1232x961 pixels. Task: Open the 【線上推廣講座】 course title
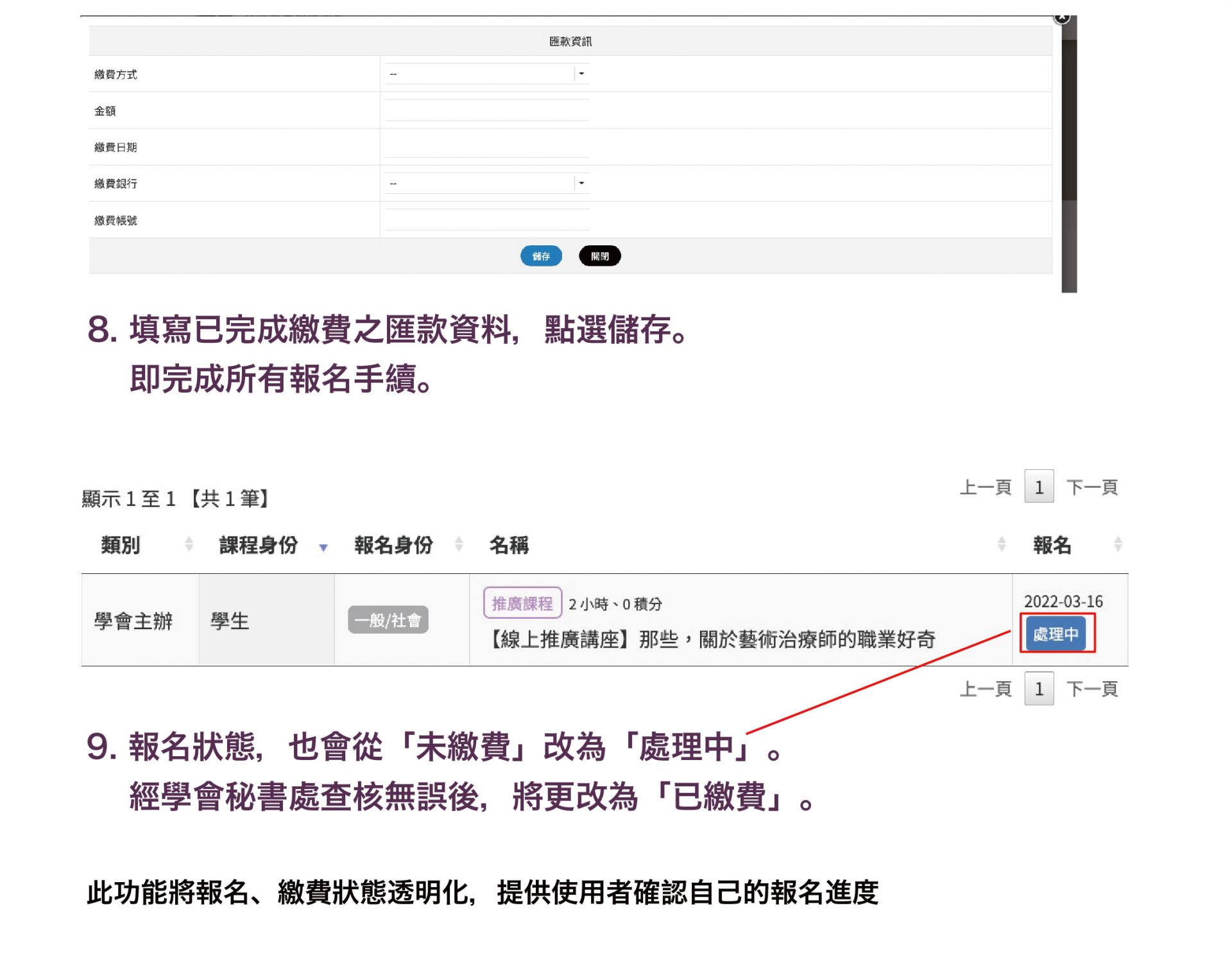pos(711,639)
